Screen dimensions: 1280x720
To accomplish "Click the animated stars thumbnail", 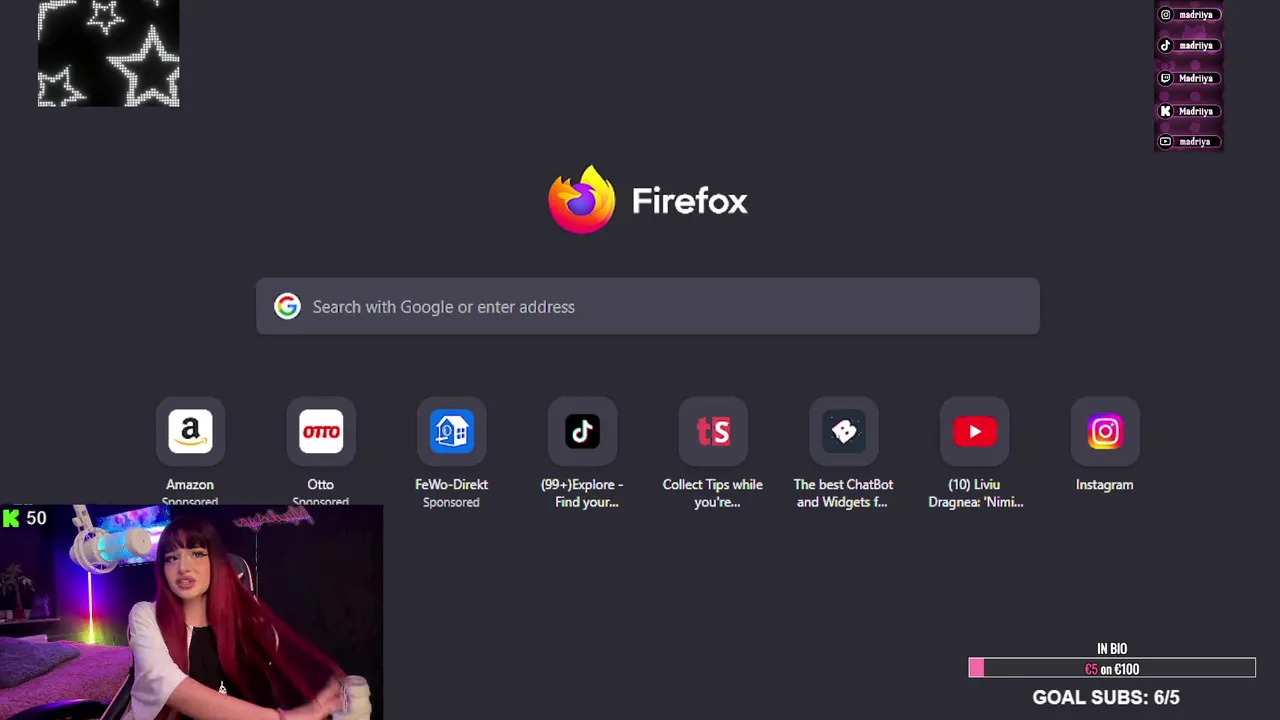I will tap(108, 53).
